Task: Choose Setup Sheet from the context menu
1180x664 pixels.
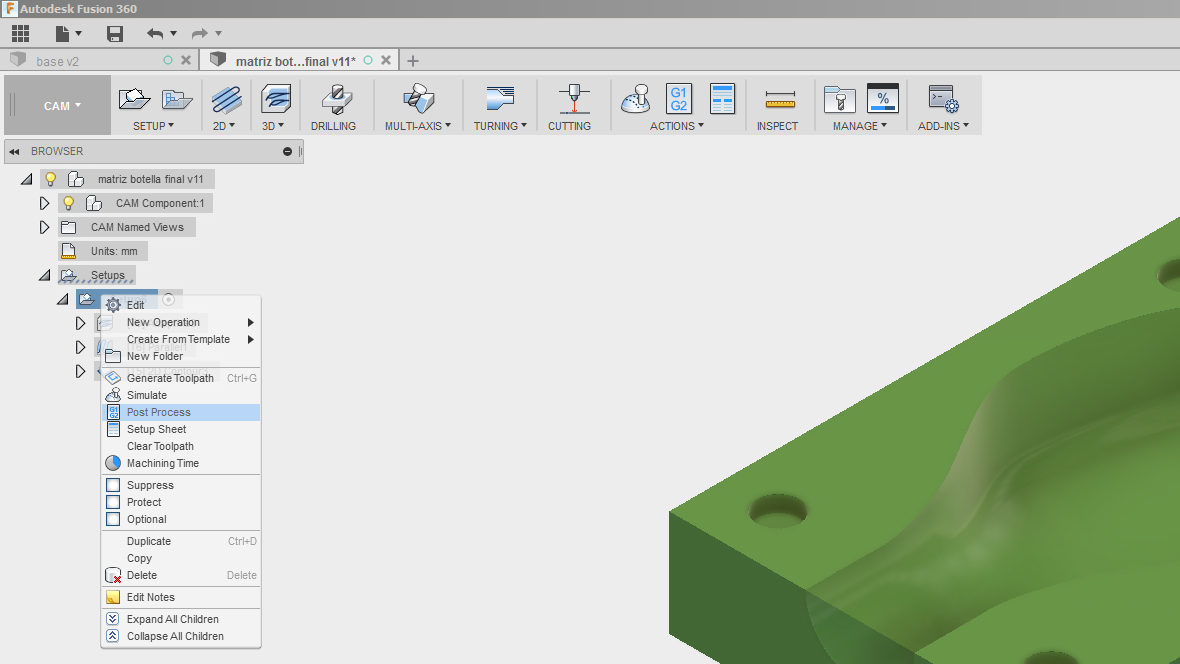Action: click(181, 429)
